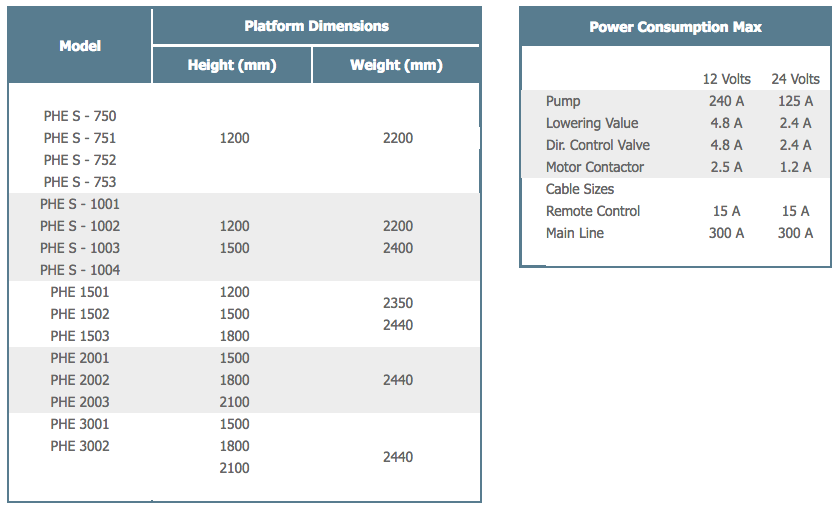The height and width of the screenshot is (510, 839).
Task: Click the PHE S - 750 model
Action: coord(80,116)
